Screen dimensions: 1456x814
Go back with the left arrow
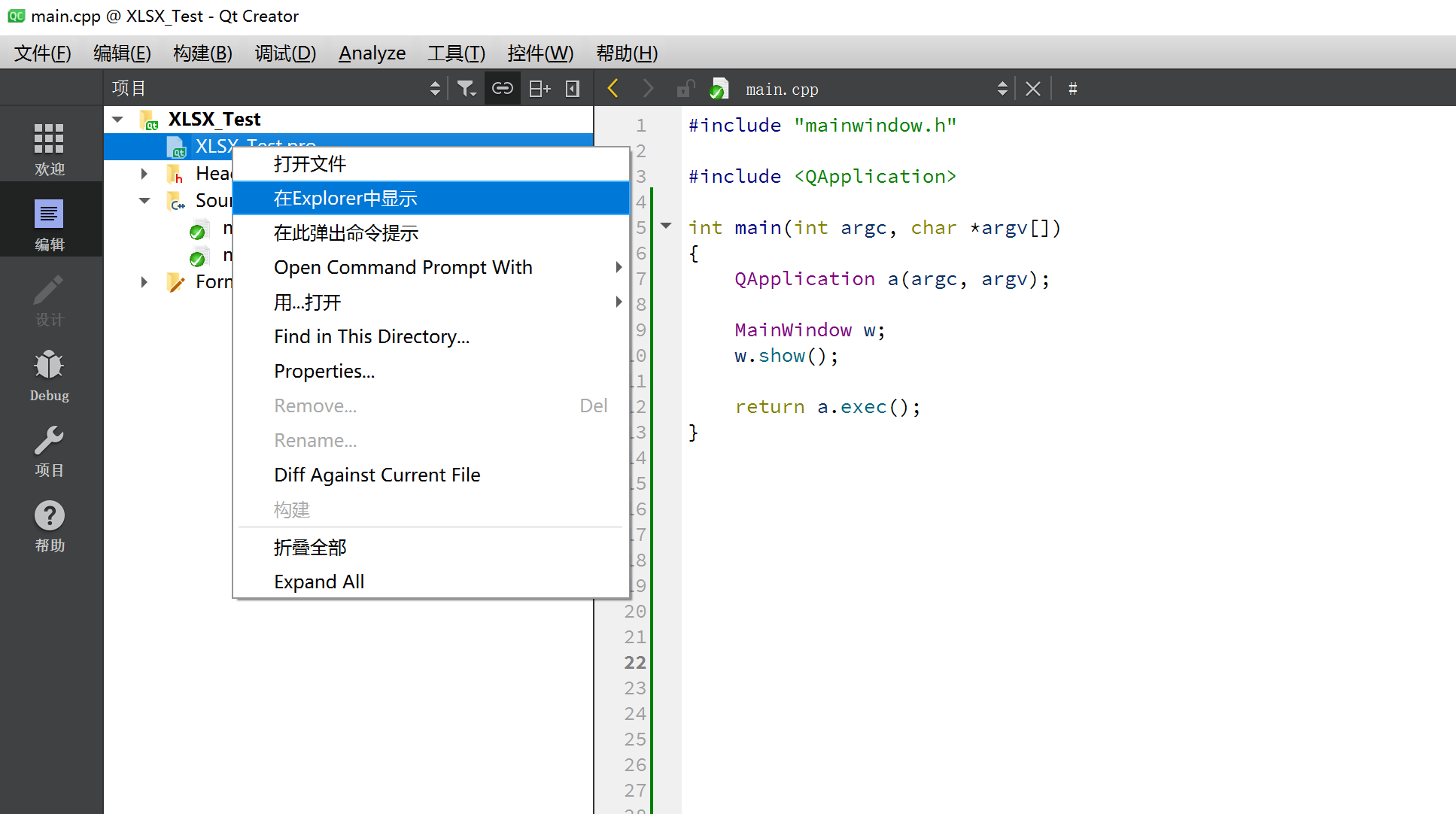coord(613,89)
